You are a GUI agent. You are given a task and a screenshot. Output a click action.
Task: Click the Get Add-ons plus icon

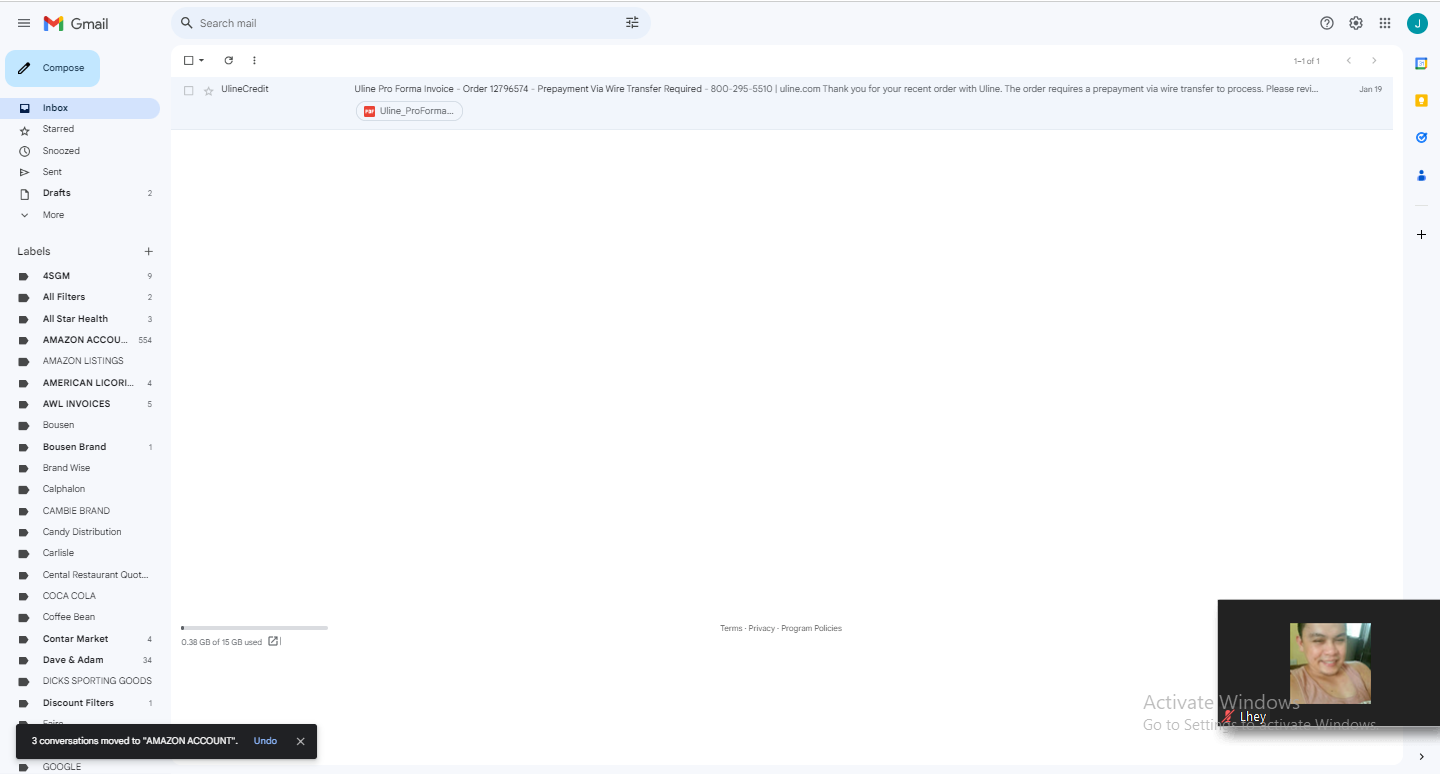[x=1421, y=235]
